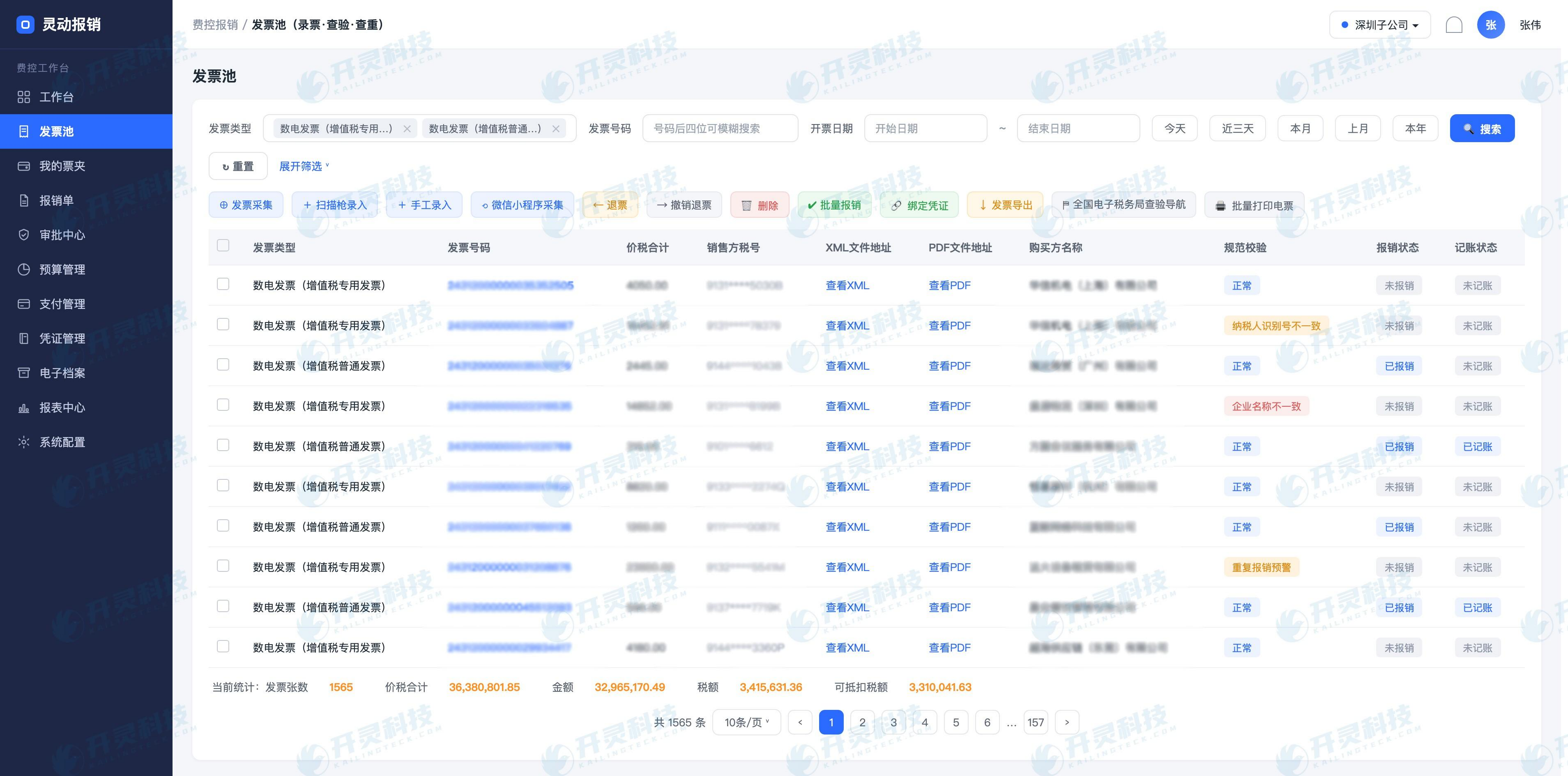Viewport: 1568px width, 776px height.
Task: Click 批量报销 button
Action: pos(834,205)
